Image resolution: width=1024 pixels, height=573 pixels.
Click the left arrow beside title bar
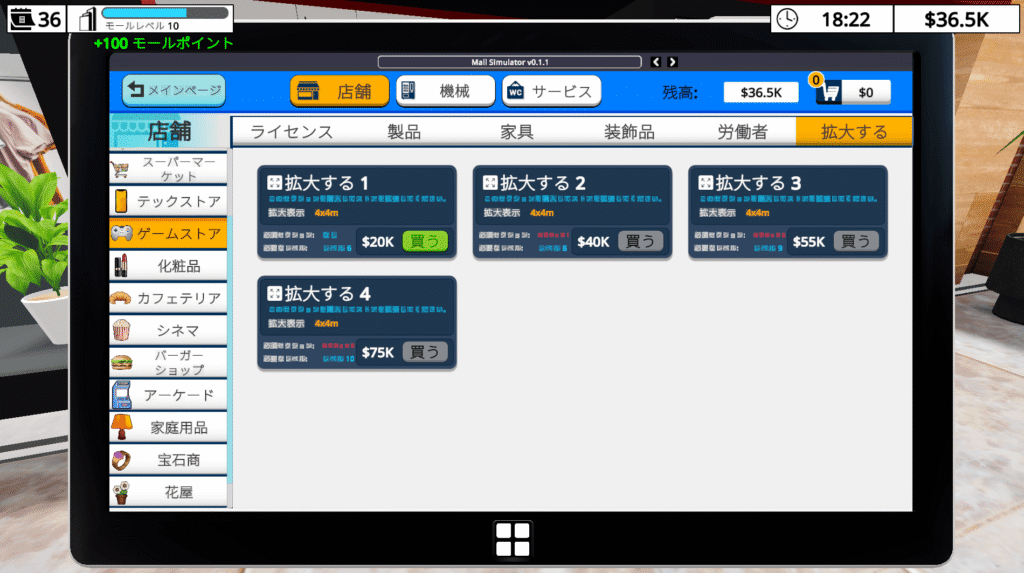coord(656,62)
